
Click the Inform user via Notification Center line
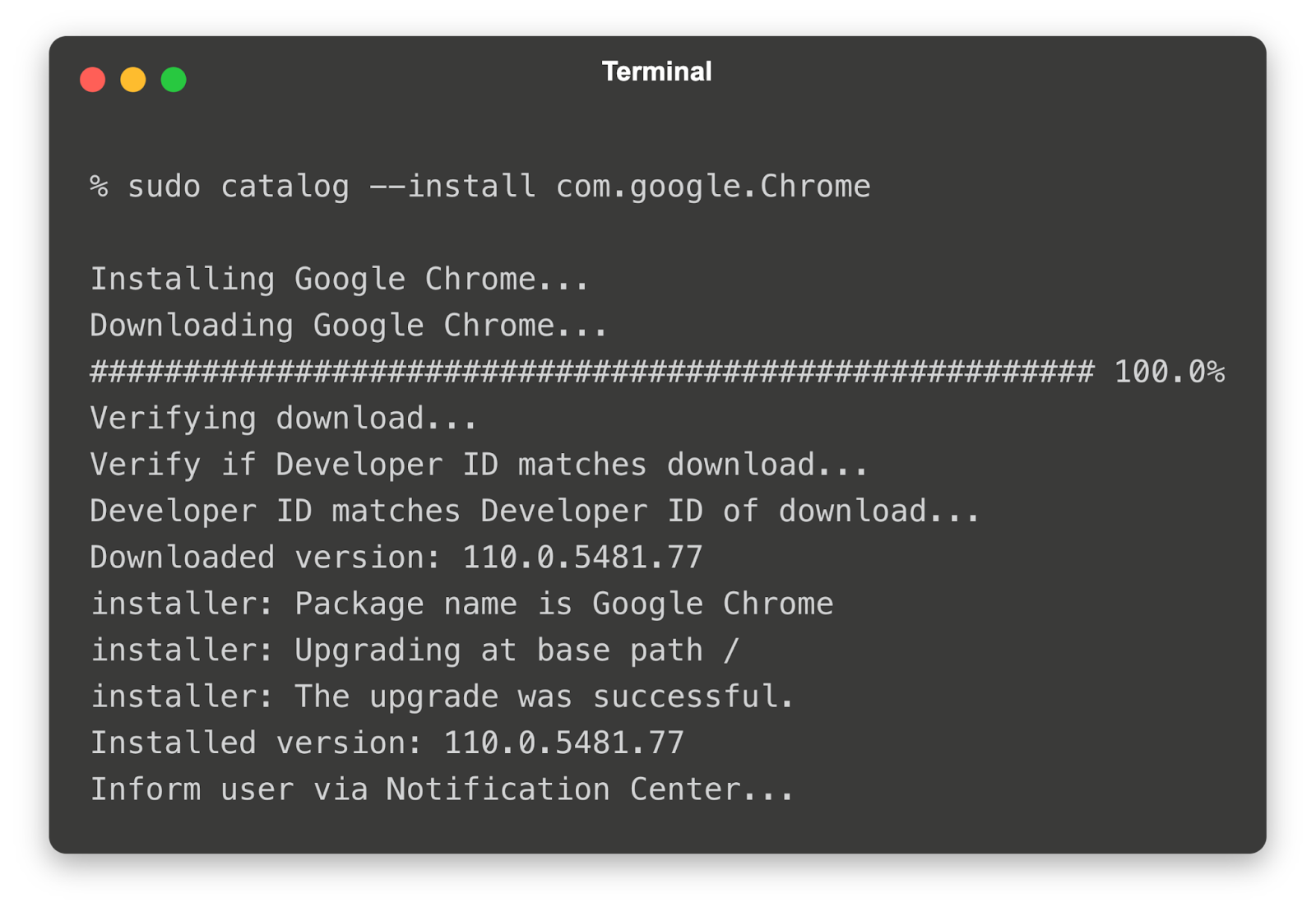(x=443, y=789)
